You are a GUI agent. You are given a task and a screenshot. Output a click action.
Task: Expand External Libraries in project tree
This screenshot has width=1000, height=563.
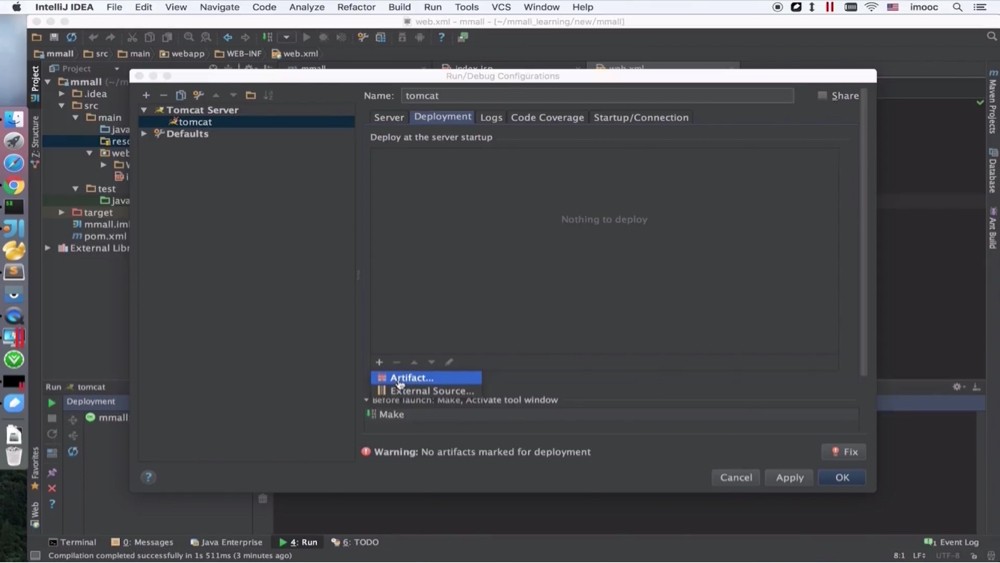coord(48,248)
